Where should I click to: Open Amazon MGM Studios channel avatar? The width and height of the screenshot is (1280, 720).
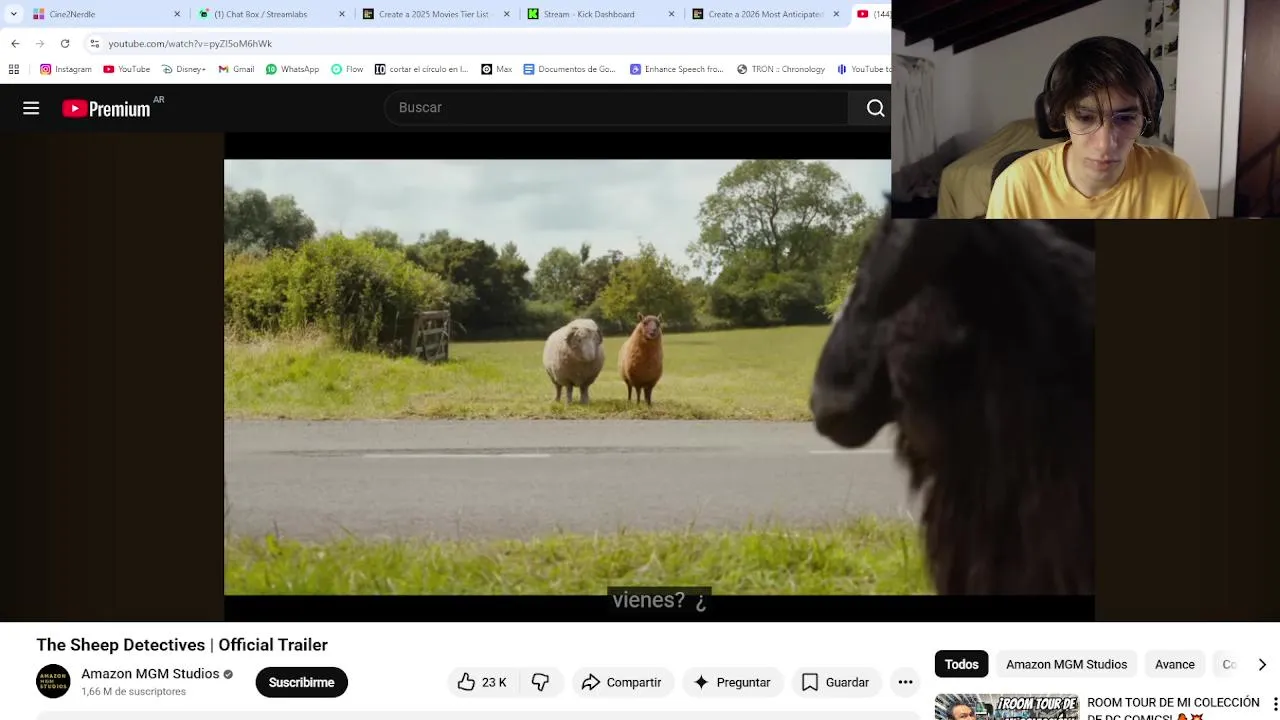[54, 681]
